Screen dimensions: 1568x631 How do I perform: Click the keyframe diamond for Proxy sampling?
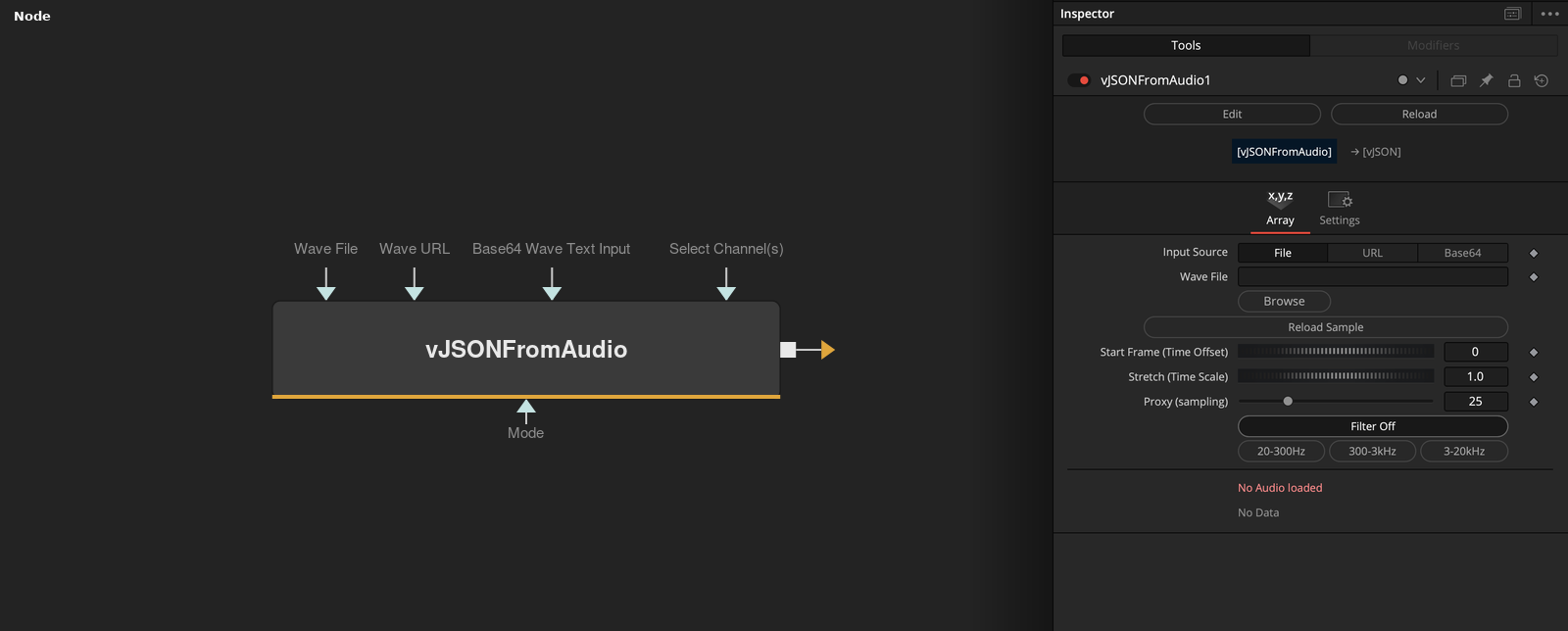(x=1534, y=402)
